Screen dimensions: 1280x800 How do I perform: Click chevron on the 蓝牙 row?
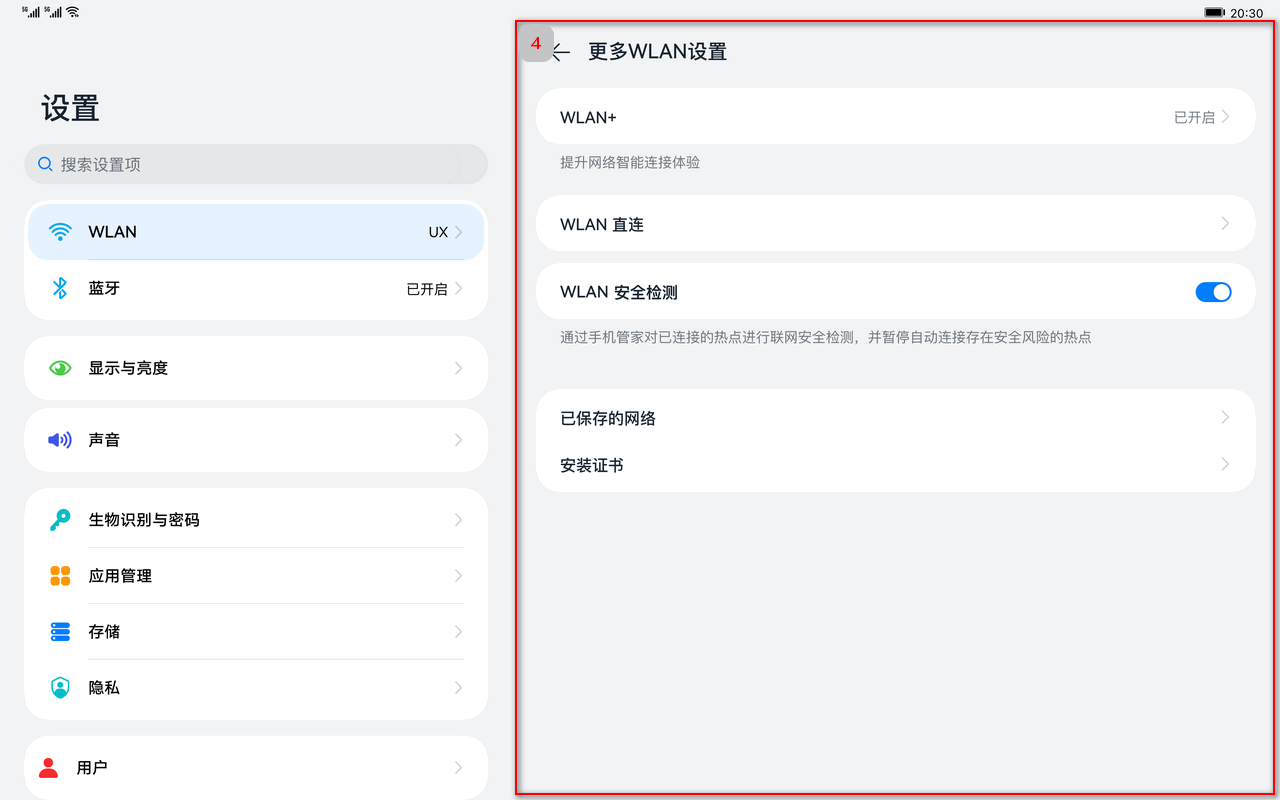tap(458, 288)
